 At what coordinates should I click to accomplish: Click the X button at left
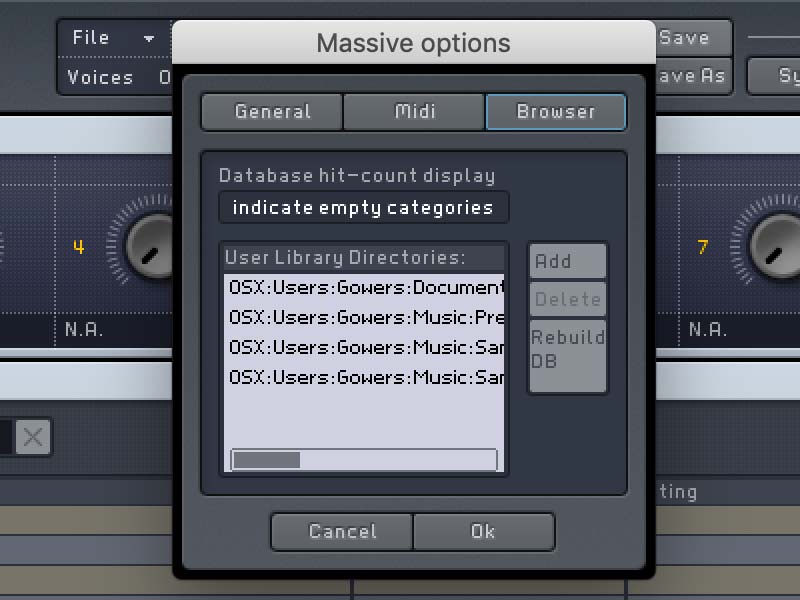pyautogui.click(x=33, y=437)
